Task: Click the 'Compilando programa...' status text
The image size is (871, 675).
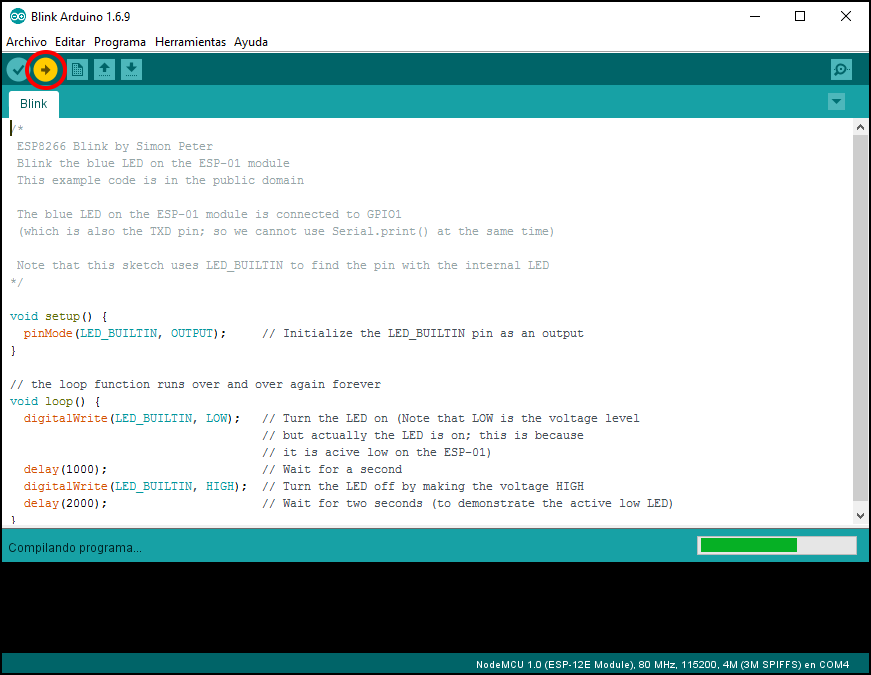Action: (75, 548)
